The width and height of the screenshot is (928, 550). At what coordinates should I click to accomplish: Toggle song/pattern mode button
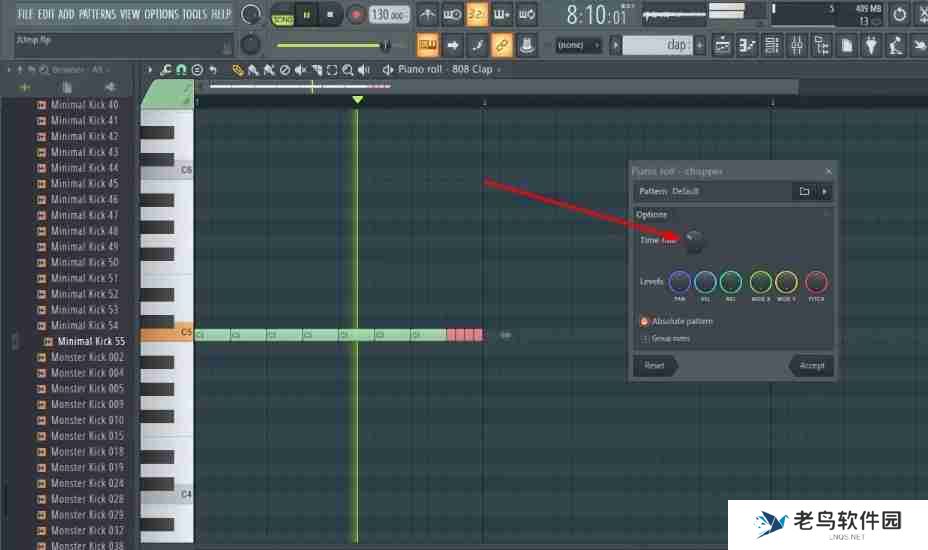[x=283, y=16]
